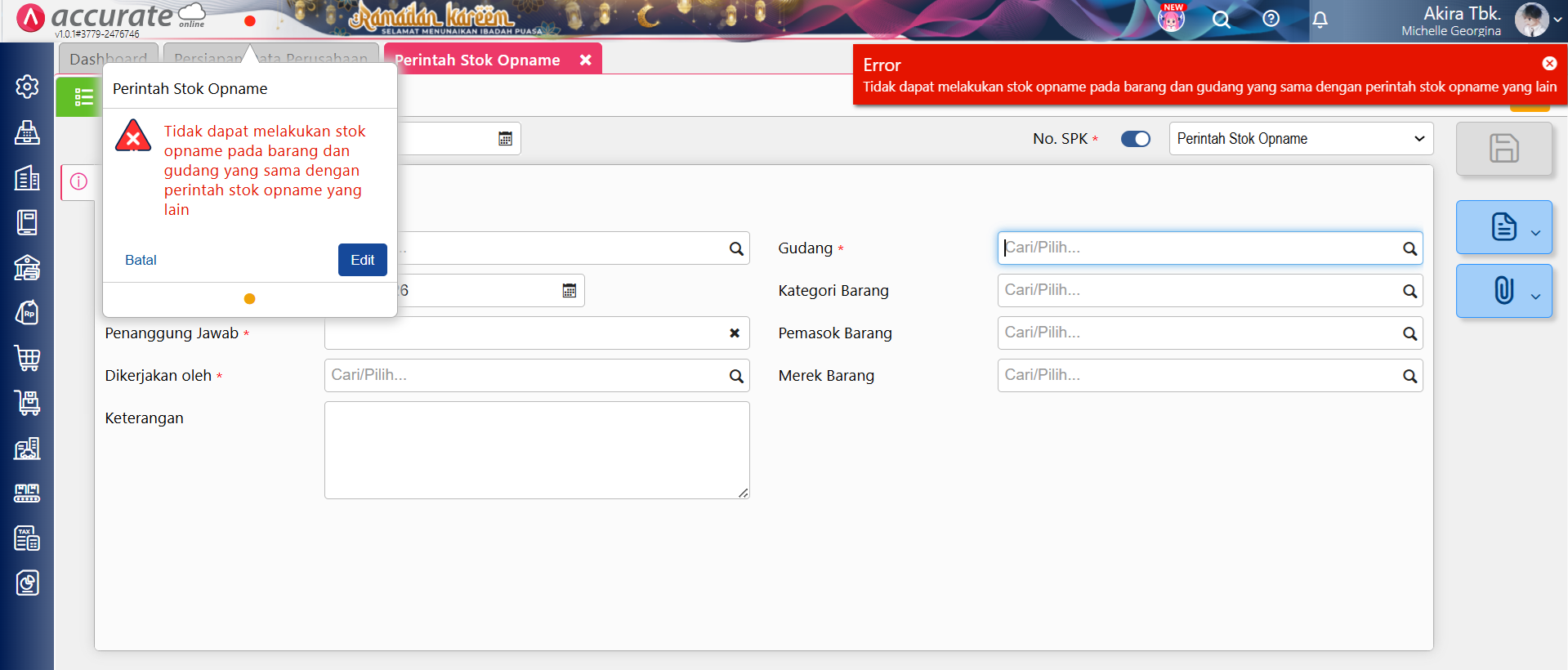This screenshot has width=1568, height=670.
Task: Open the notifications bell icon
Action: point(1320,20)
